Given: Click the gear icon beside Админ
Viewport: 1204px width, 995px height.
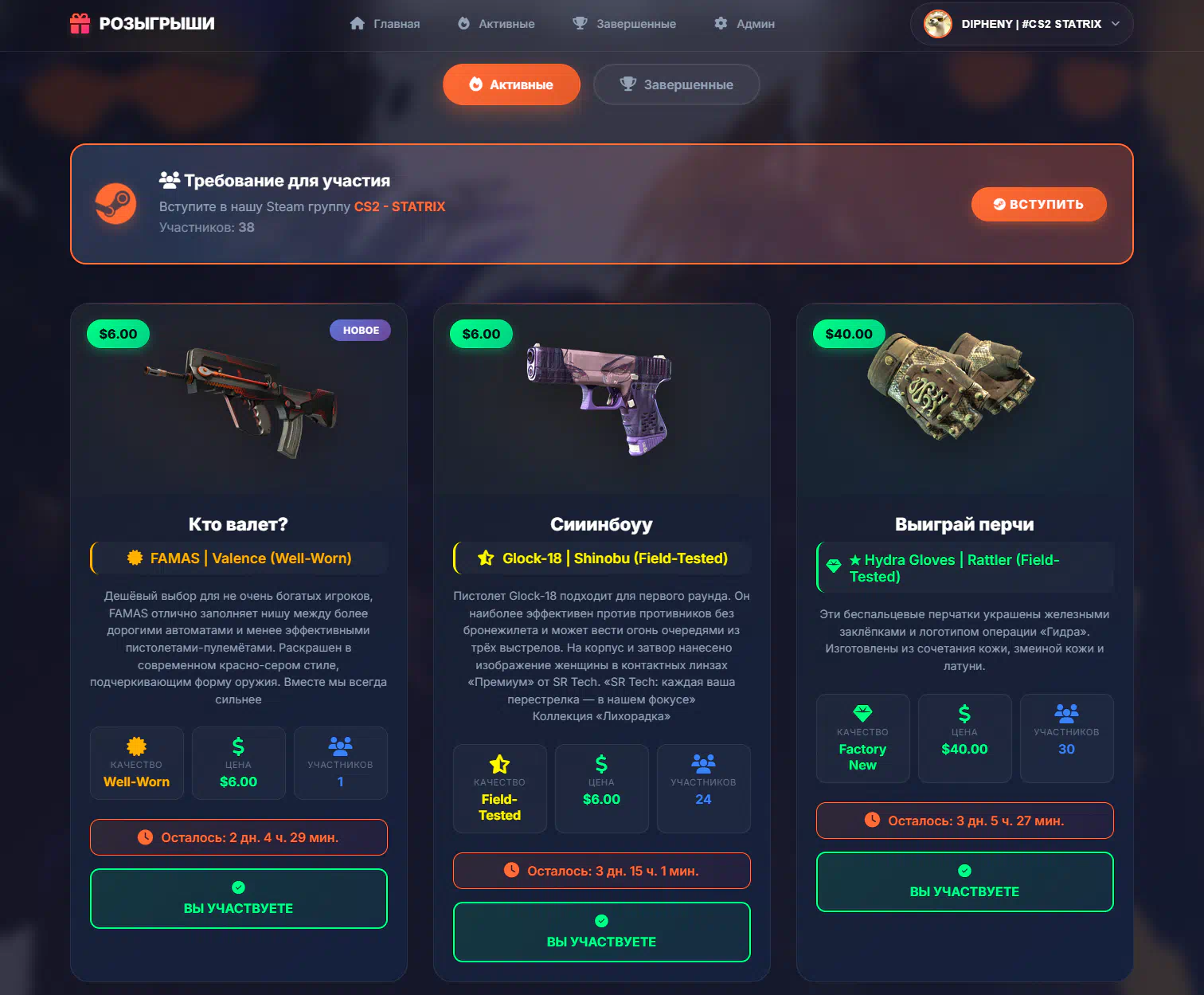Looking at the screenshot, I should pos(721,24).
